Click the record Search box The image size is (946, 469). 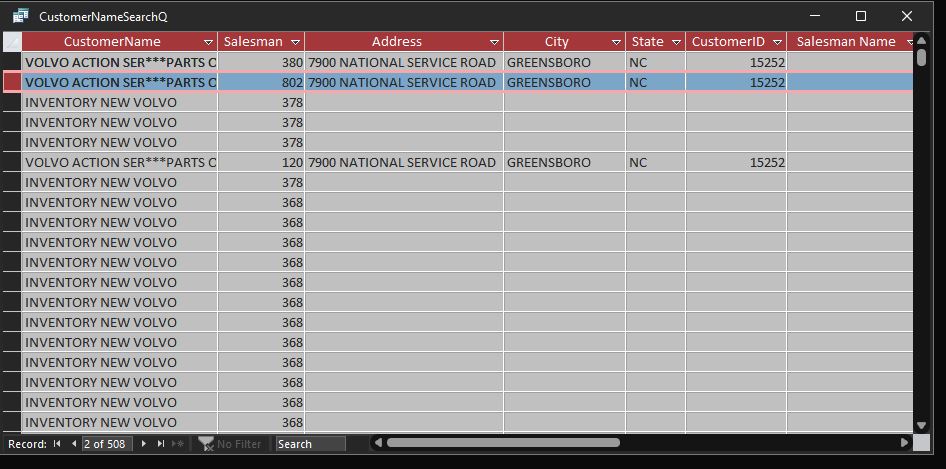310,443
